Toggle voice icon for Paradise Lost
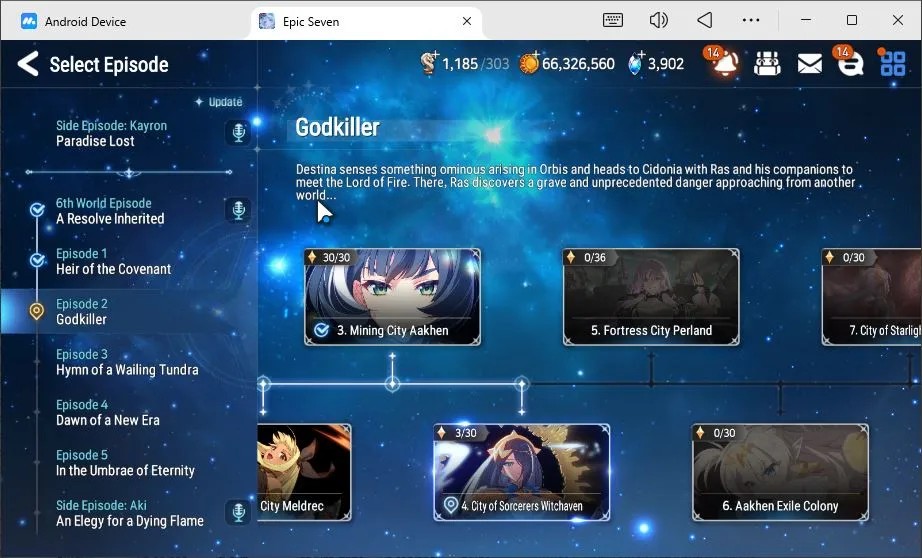This screenshot has width=922, height=558. pos(238,132)
